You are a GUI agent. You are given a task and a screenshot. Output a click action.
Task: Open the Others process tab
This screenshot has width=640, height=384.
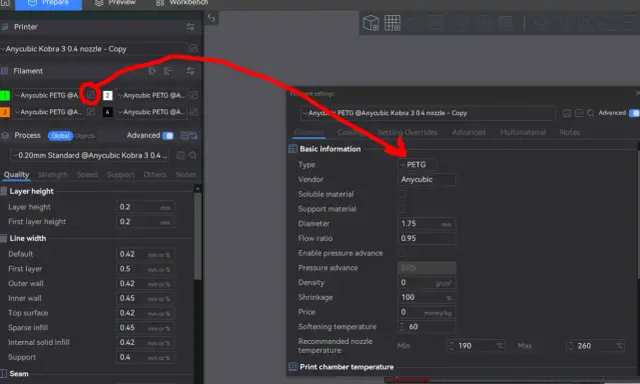(x=155, y=175)
